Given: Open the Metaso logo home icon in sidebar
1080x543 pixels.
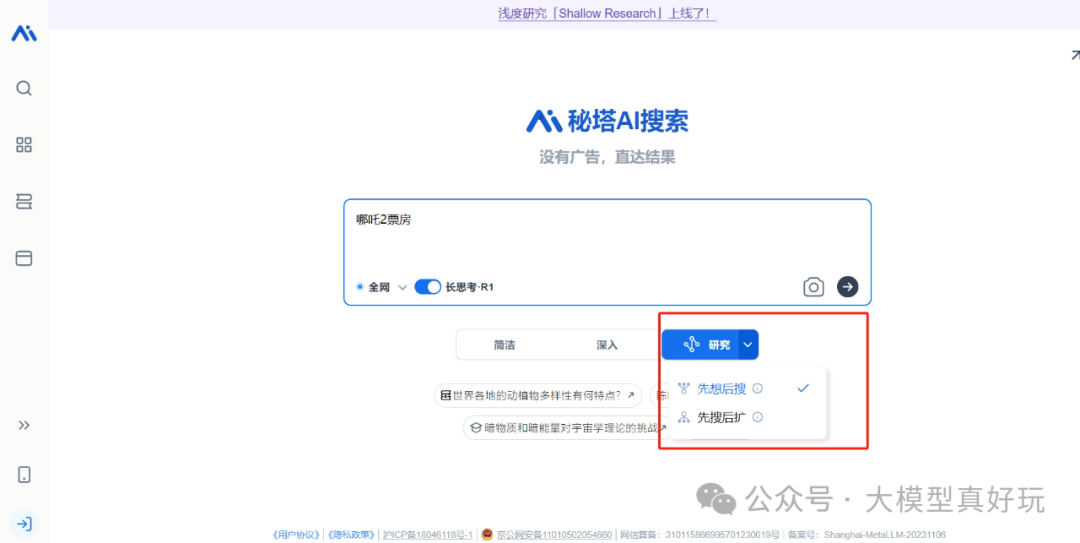Looking at the screenshot, I should tap(24, 32).
